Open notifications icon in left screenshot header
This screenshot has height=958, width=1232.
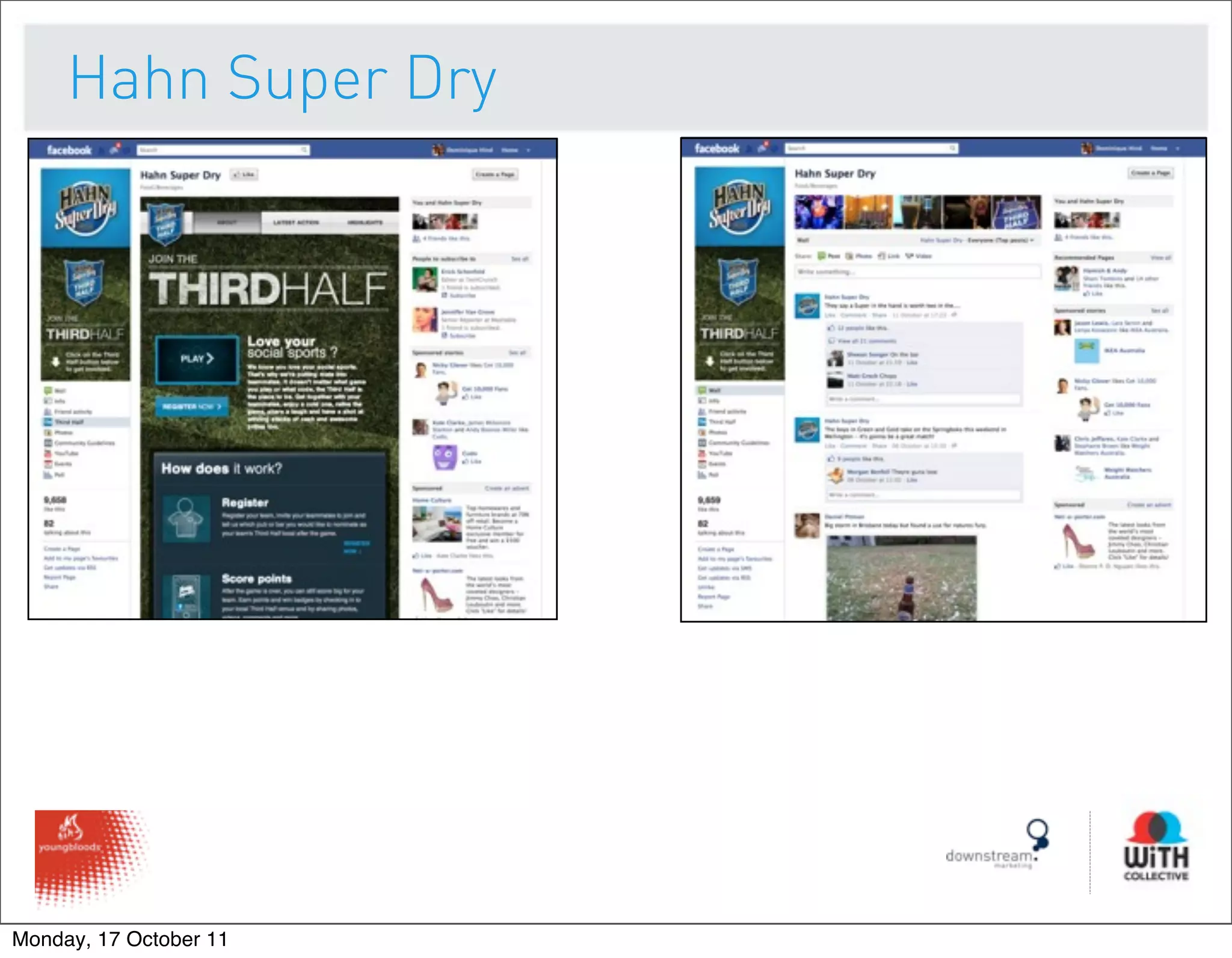(x=115, y=149)
